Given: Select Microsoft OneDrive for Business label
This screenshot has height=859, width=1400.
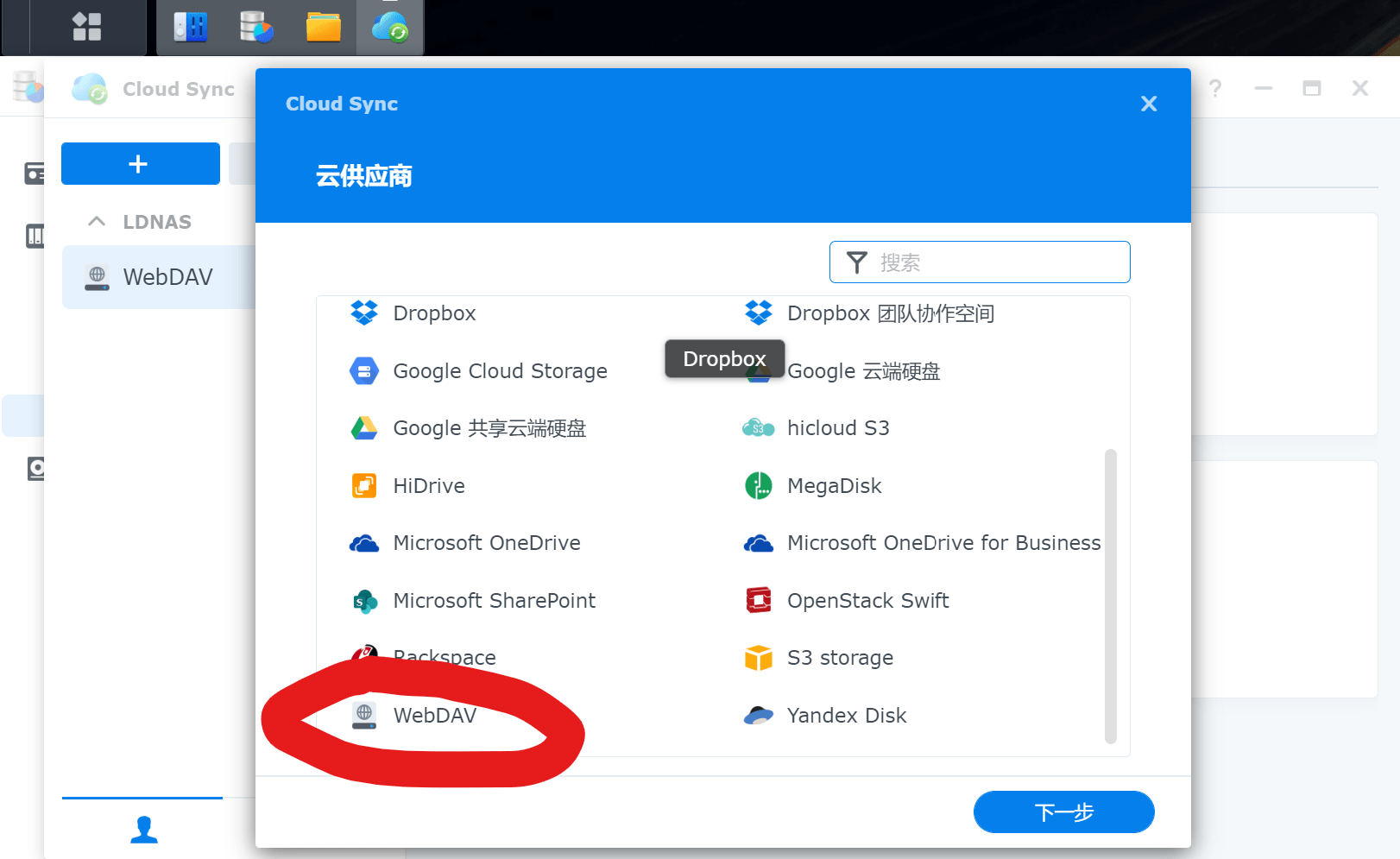Looking at the screenshot, I should [x=944, y=543].
